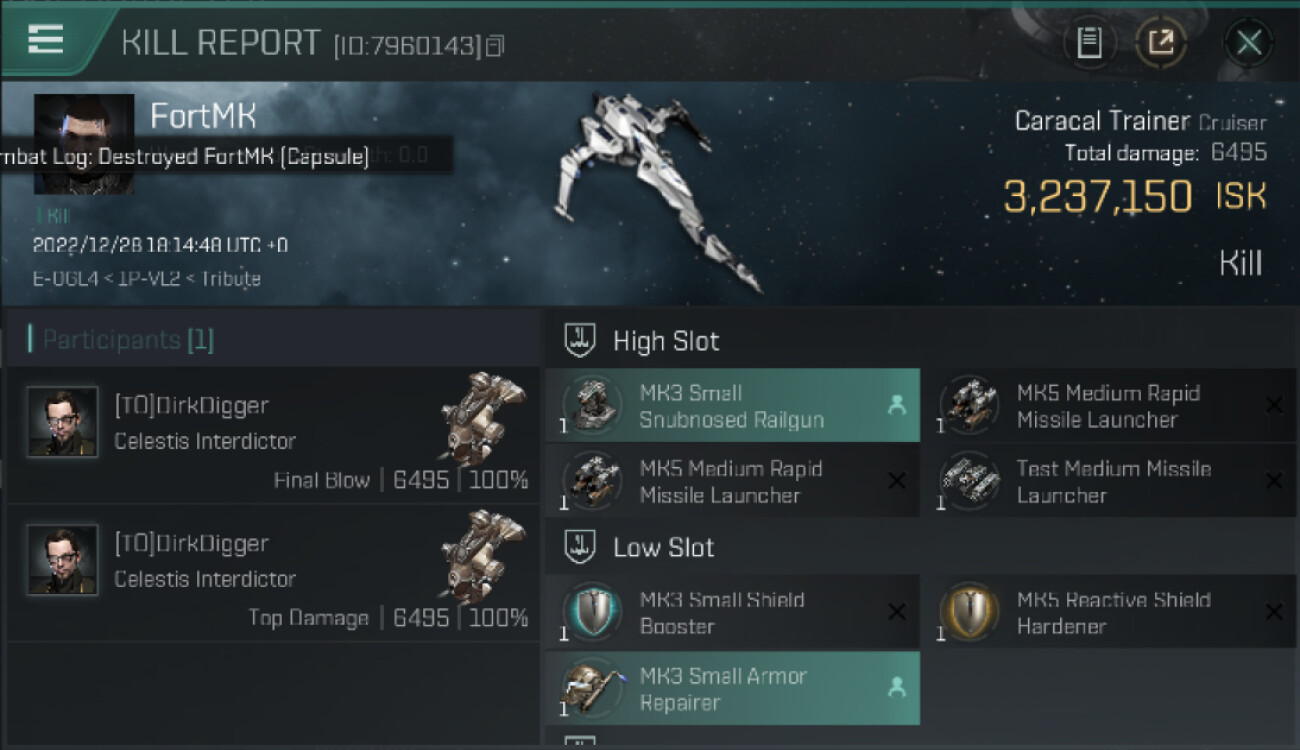
Task: Open the Top Damage DirkDigger portrait
Action: 63,560
